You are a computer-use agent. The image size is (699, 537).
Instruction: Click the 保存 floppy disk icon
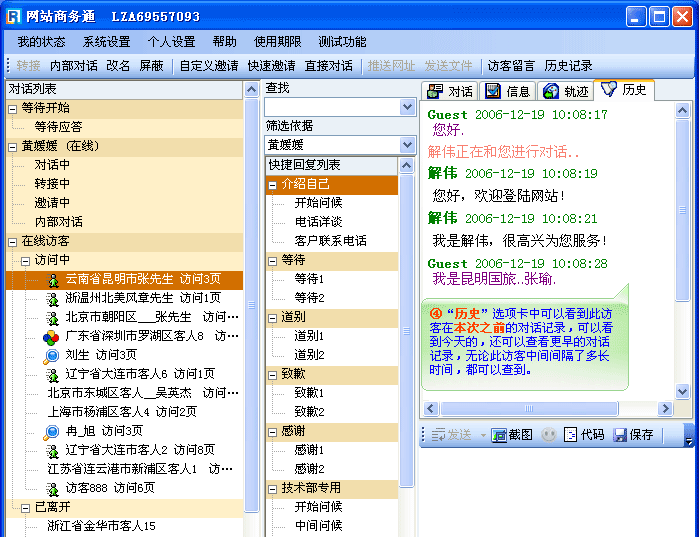click(x=620, y=435)
